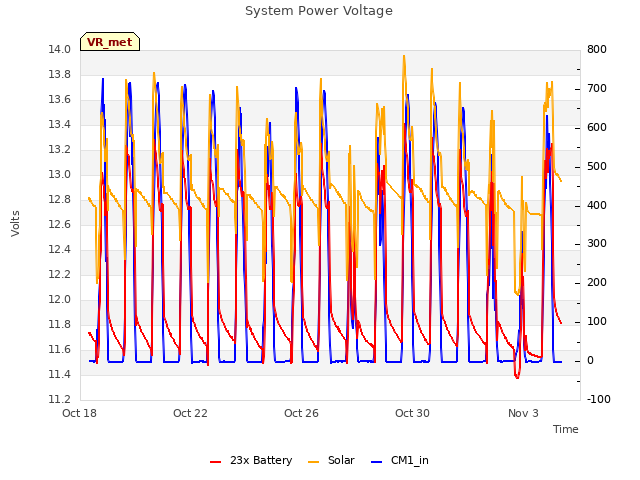
Task: Click the 11.8 left axis value
Action: coord(60,324)
